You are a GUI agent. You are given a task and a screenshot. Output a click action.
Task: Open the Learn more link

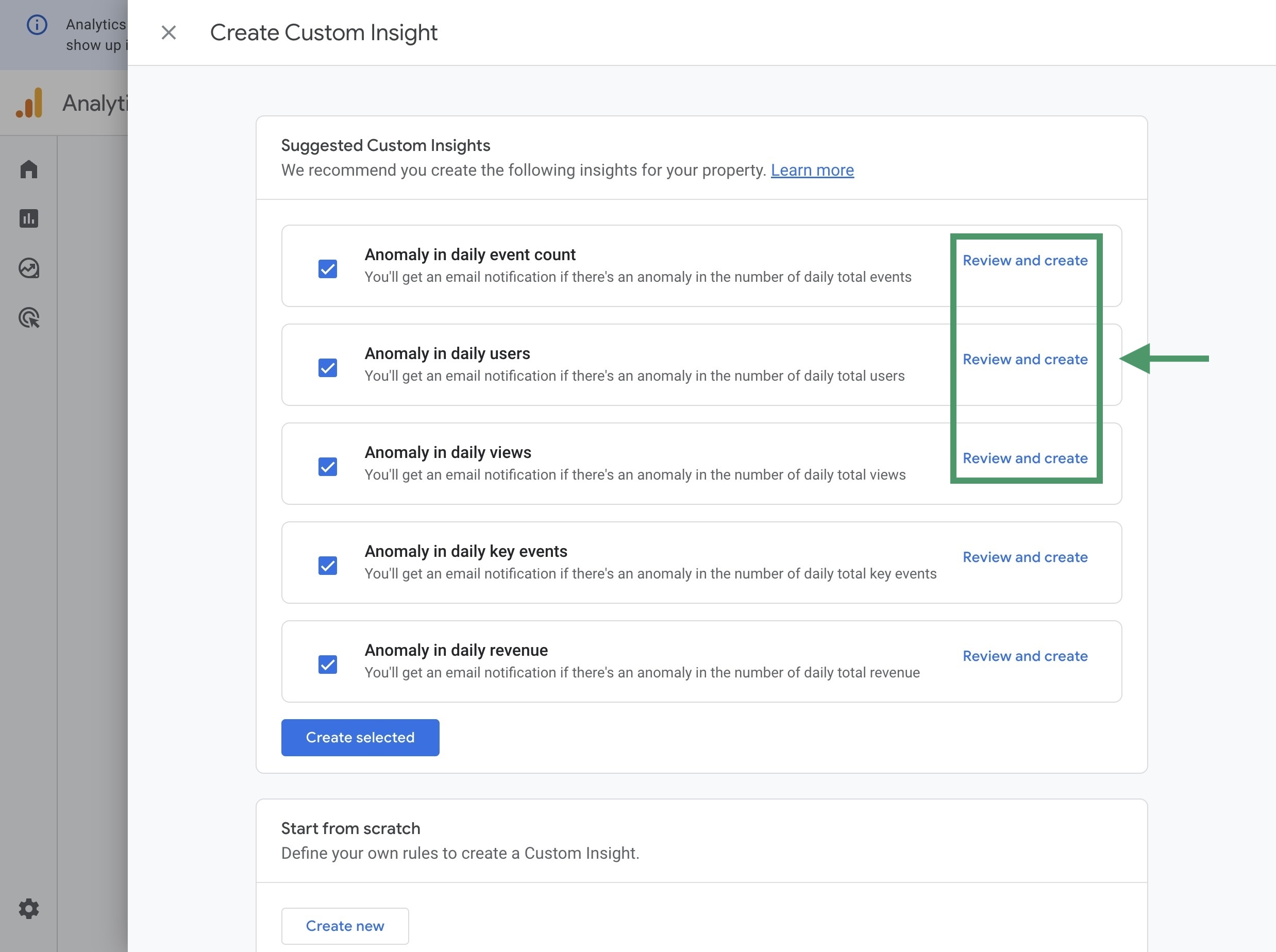[812, 170]
